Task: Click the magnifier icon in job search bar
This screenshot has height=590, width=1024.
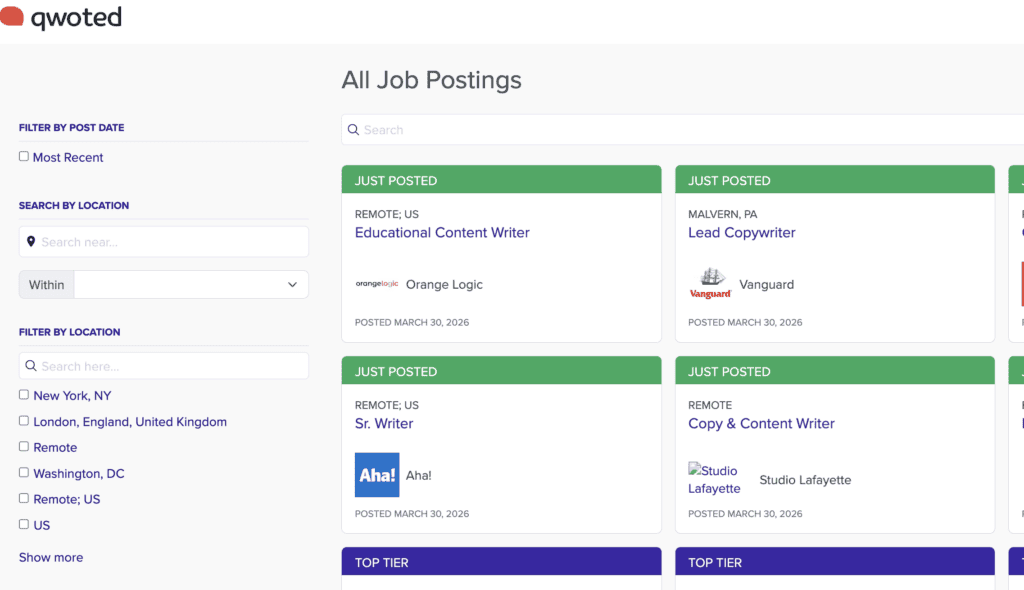Action: tap(353, 130)
